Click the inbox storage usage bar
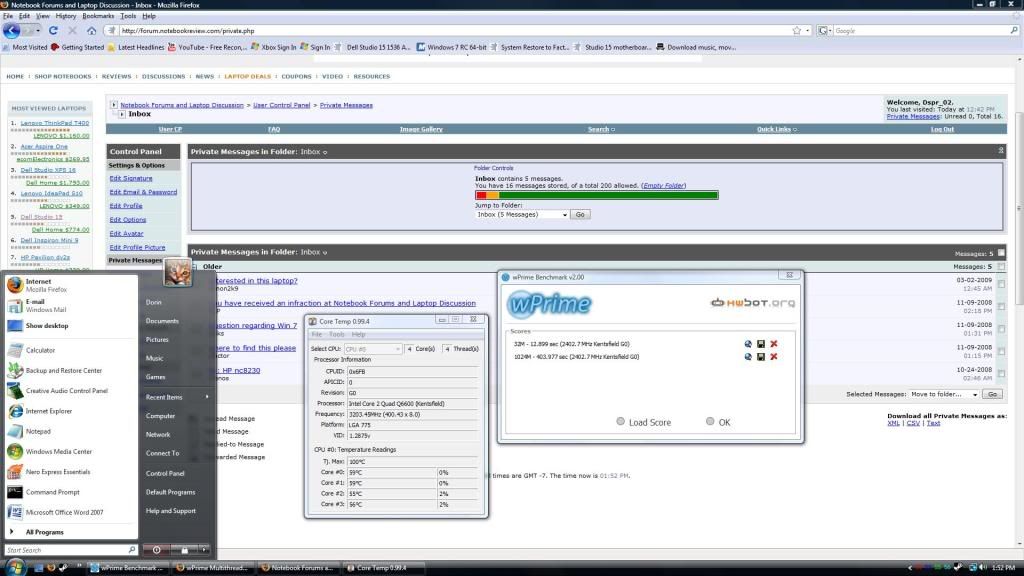The height and width of the screenshot is (576, 1024). click(x=597, y=195)
